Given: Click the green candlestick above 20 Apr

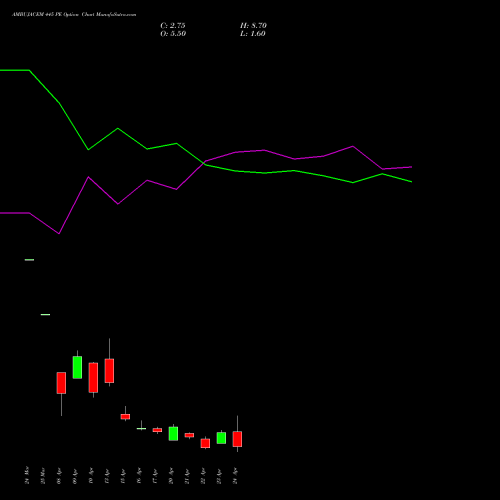Looking at the screenshot, I should coord(173,434).
